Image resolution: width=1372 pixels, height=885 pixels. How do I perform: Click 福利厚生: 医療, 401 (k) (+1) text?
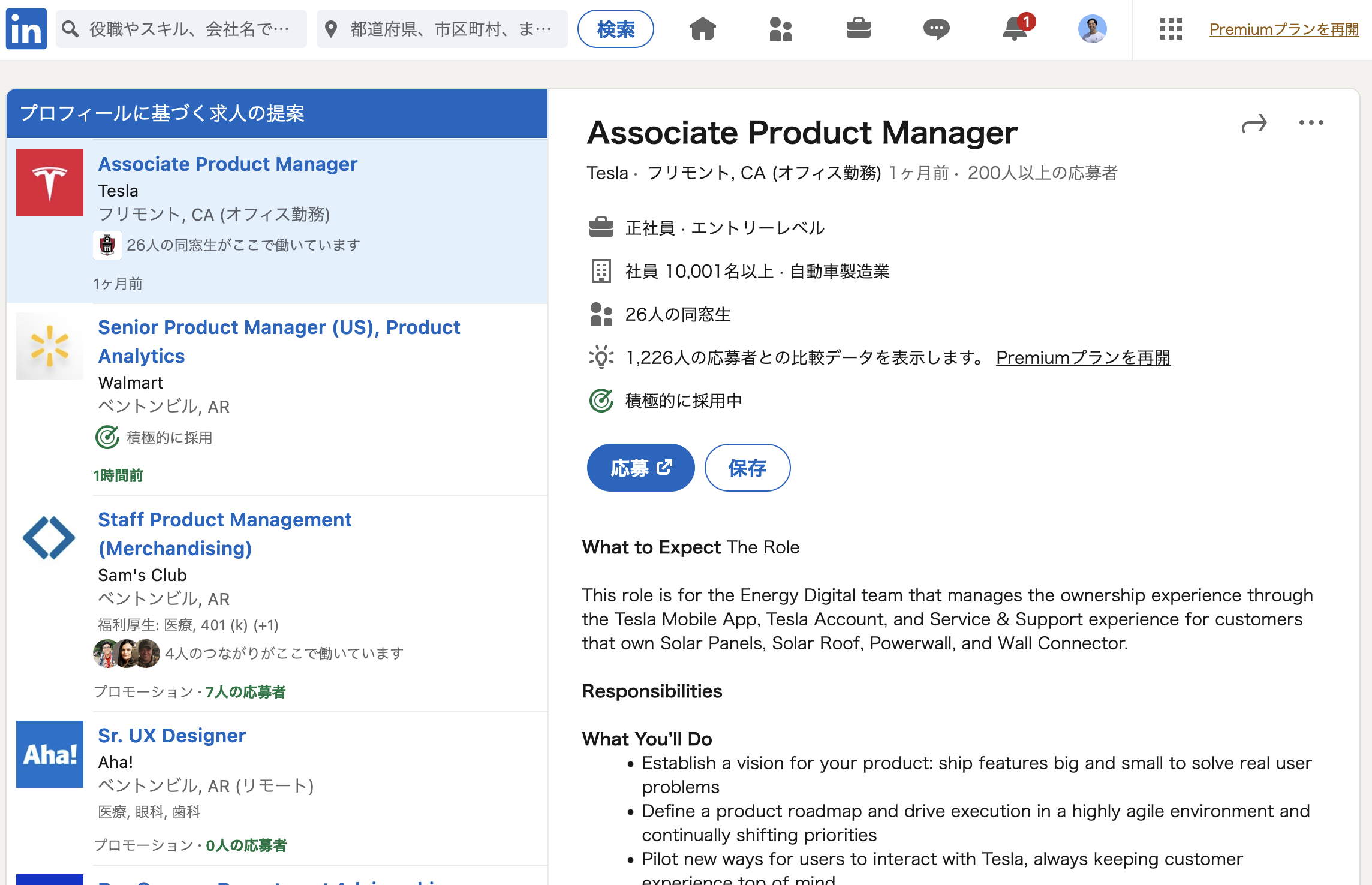pyautogui.click(x=188, y=625)
